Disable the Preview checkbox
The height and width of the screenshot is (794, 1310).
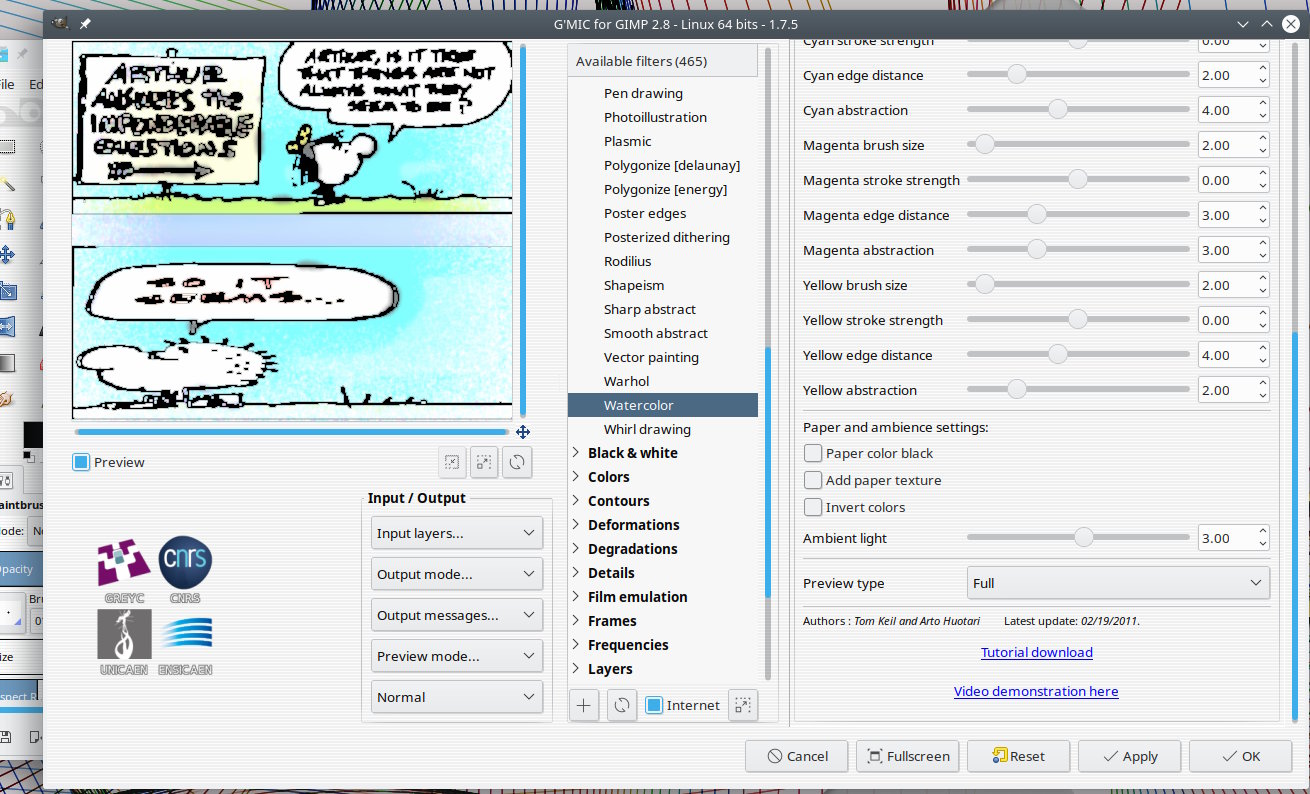click(82, 462)
